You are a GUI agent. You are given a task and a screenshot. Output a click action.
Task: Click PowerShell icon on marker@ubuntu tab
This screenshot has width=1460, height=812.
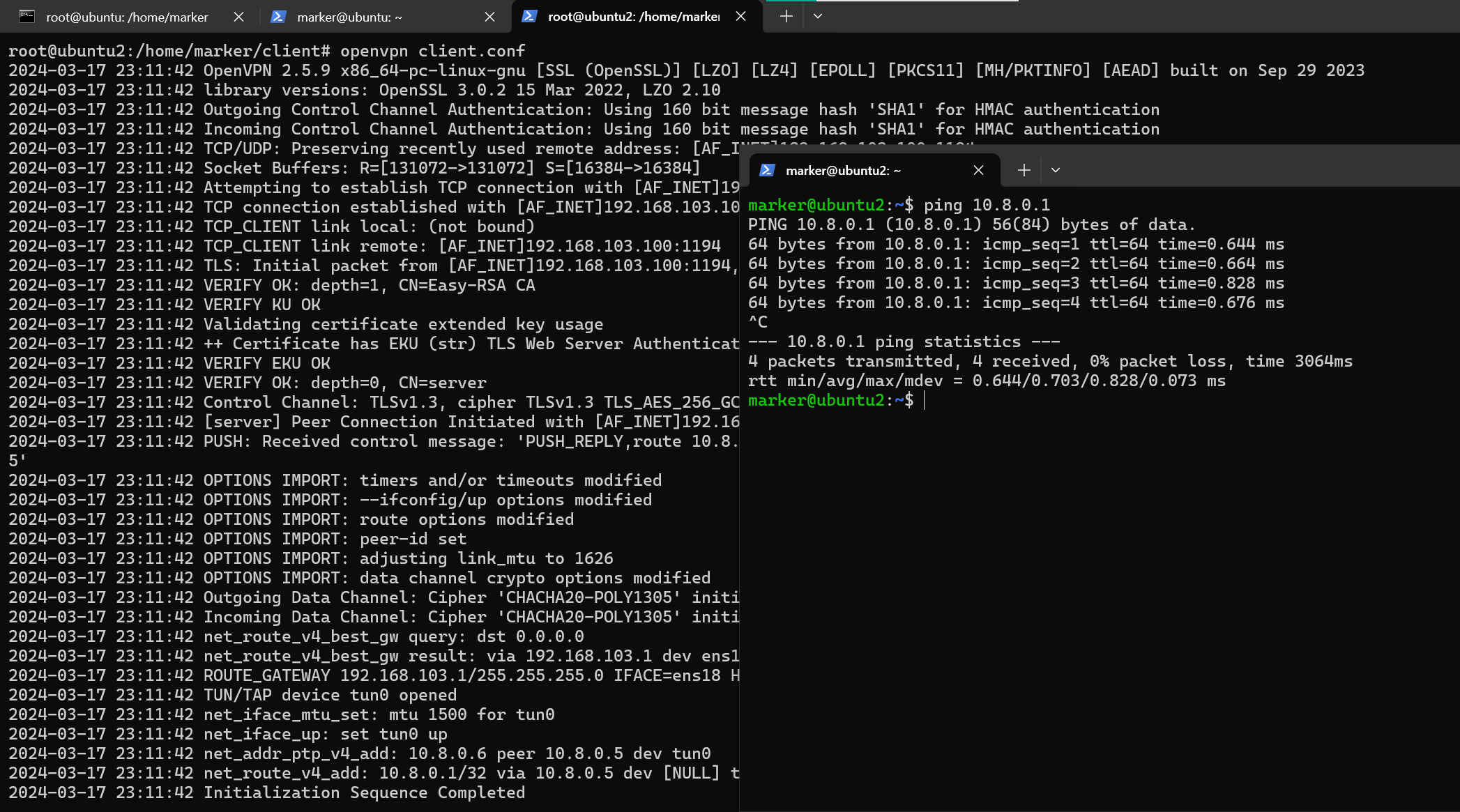pos(278,17)
